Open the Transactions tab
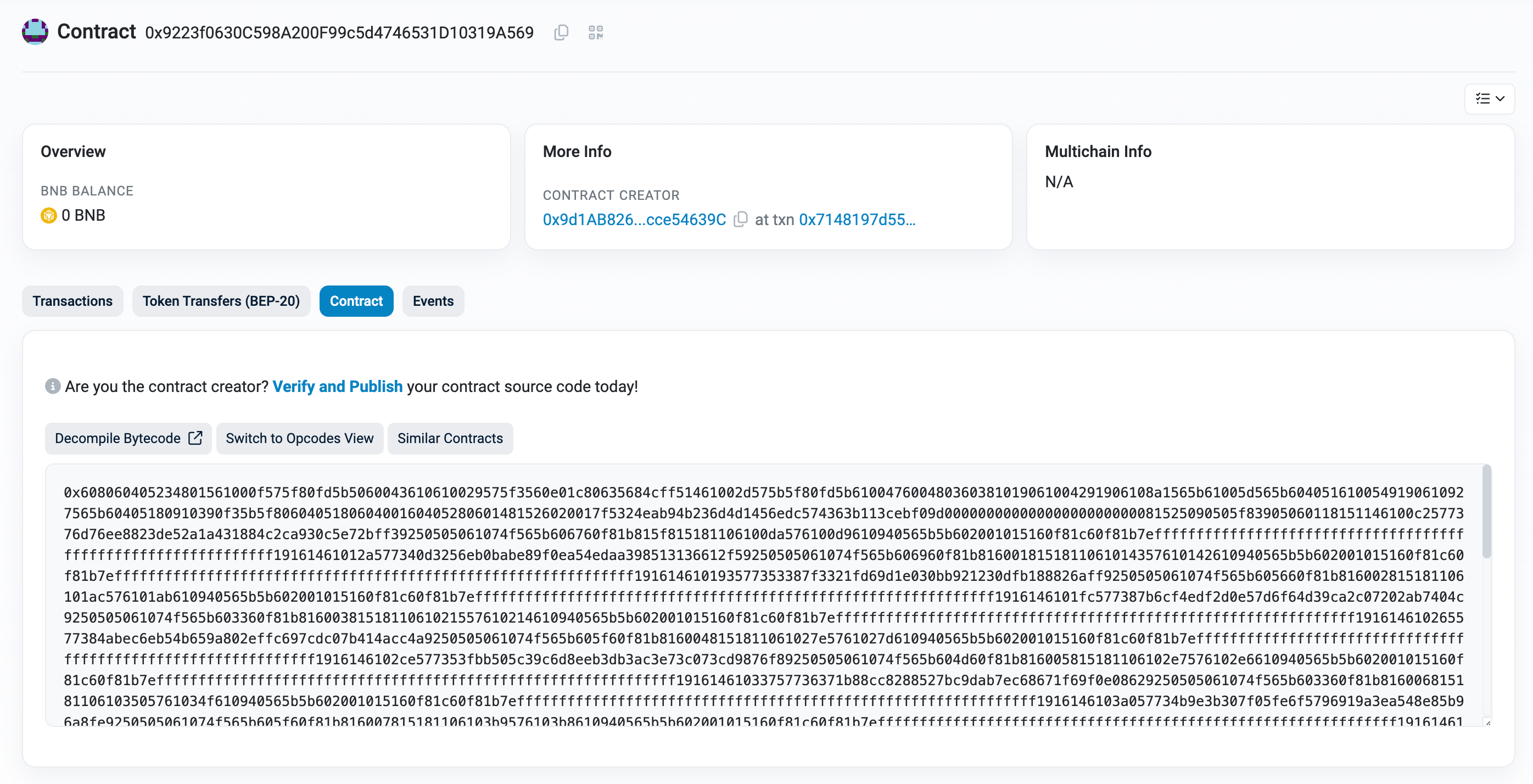This screenshot has height=784, width=1533. (x=72, y=301)
